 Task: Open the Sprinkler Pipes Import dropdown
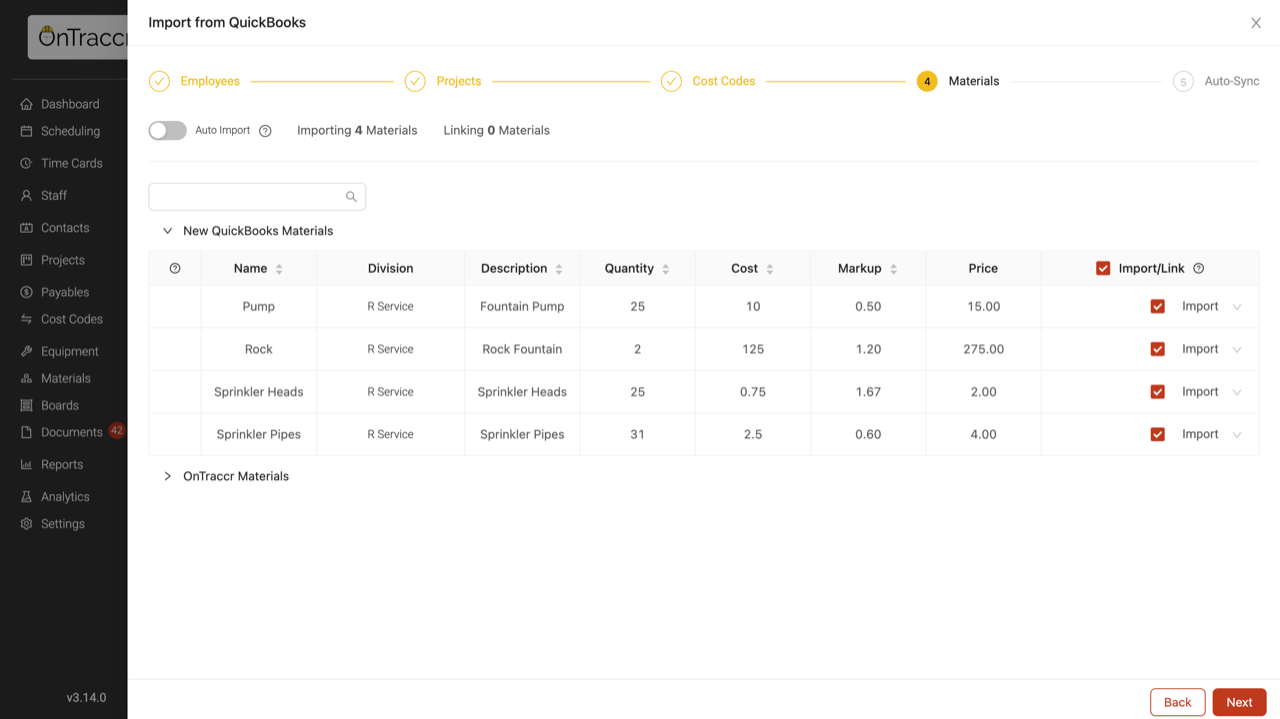[1211, 434]
